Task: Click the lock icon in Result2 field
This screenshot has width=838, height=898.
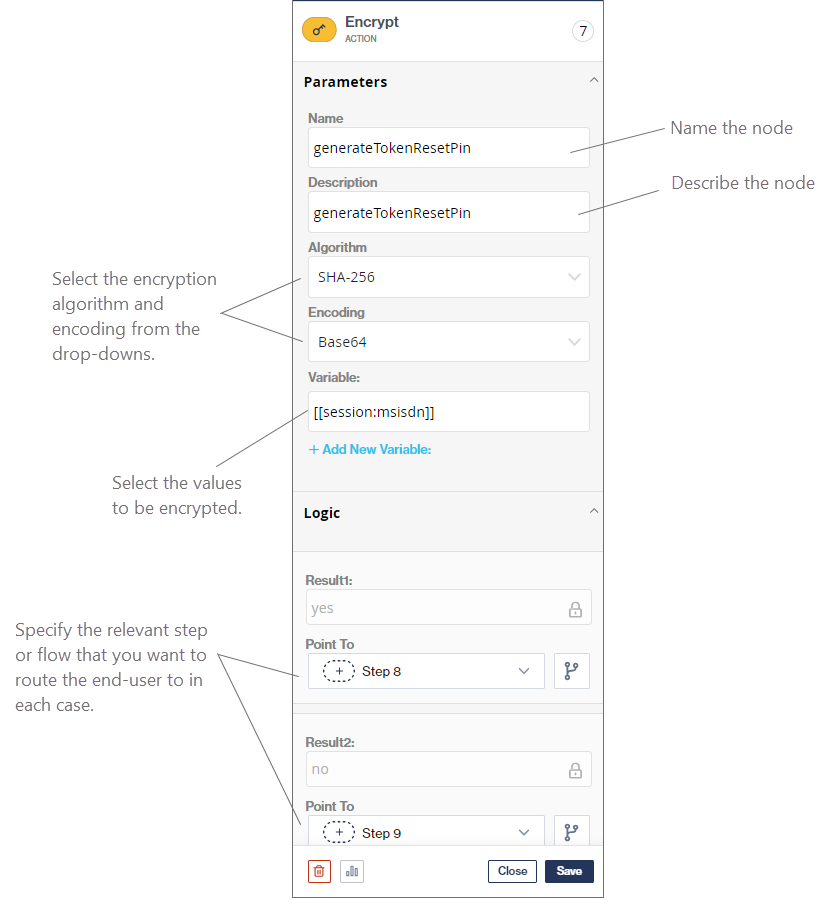Action: pyautogui.click(x=575, y=770)
